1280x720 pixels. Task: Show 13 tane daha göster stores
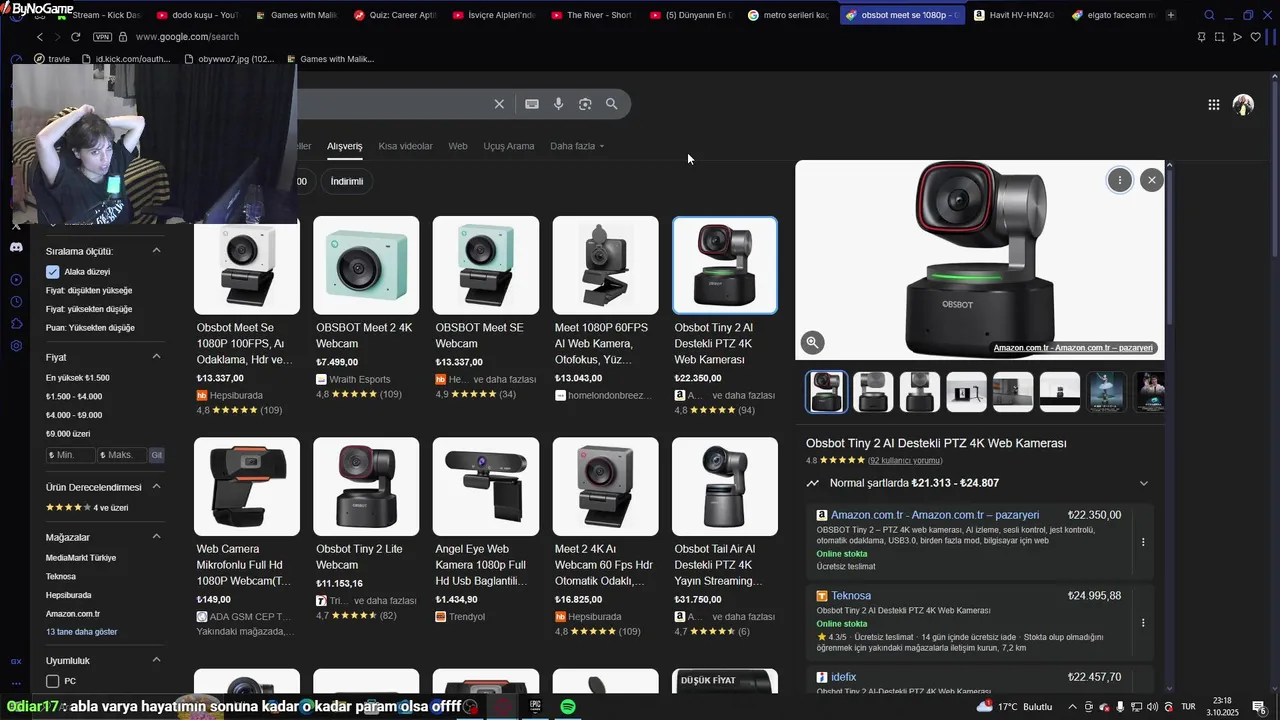[x=81, y=632]
